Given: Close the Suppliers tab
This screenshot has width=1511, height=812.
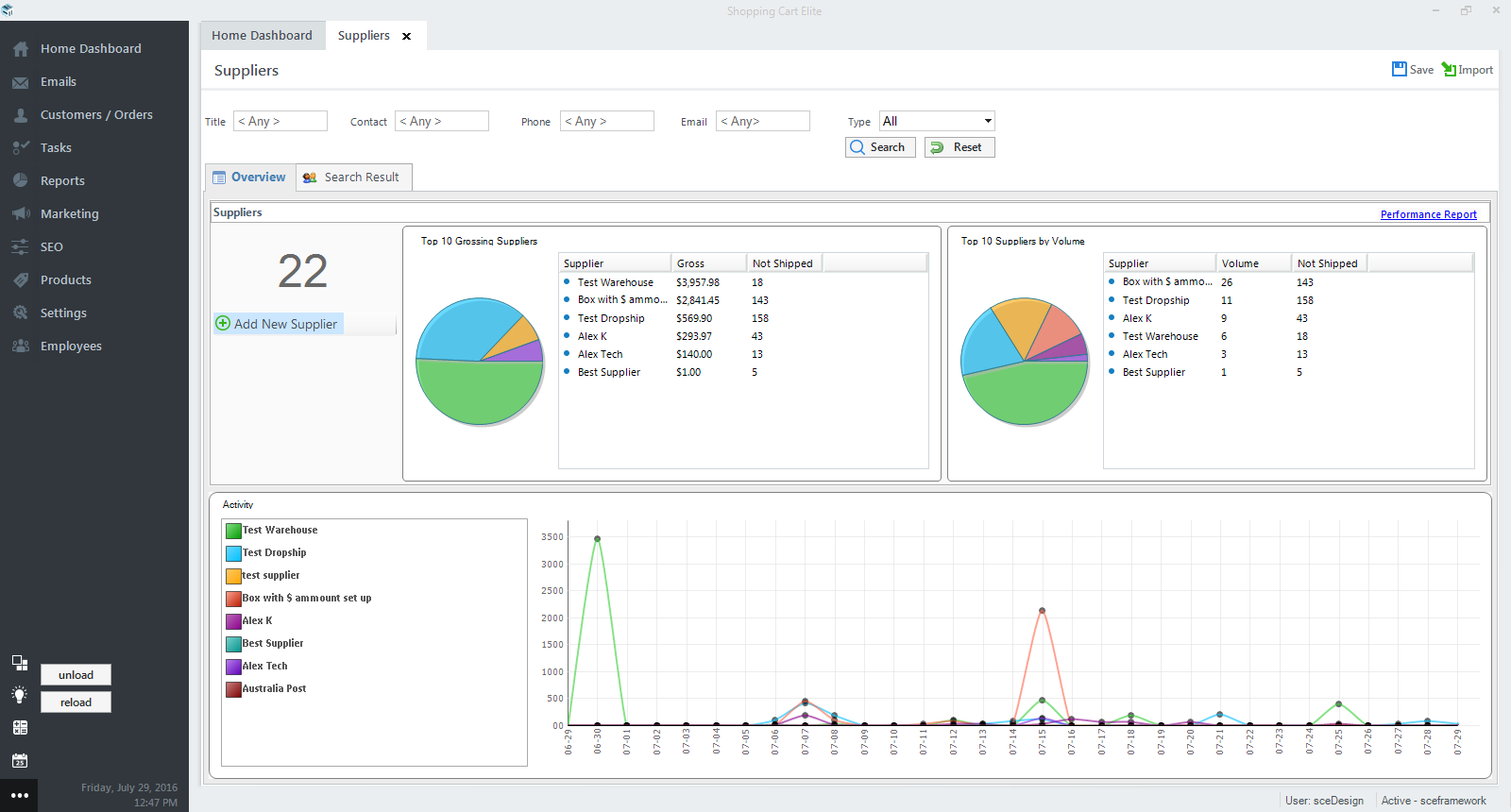Looking at the screenshot, I should tap(407, 37).
